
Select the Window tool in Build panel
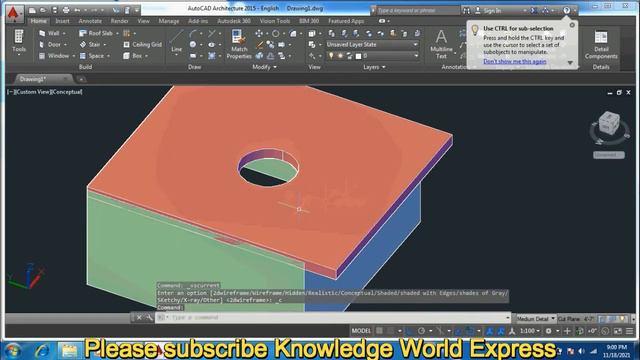(x=54, y=56)
